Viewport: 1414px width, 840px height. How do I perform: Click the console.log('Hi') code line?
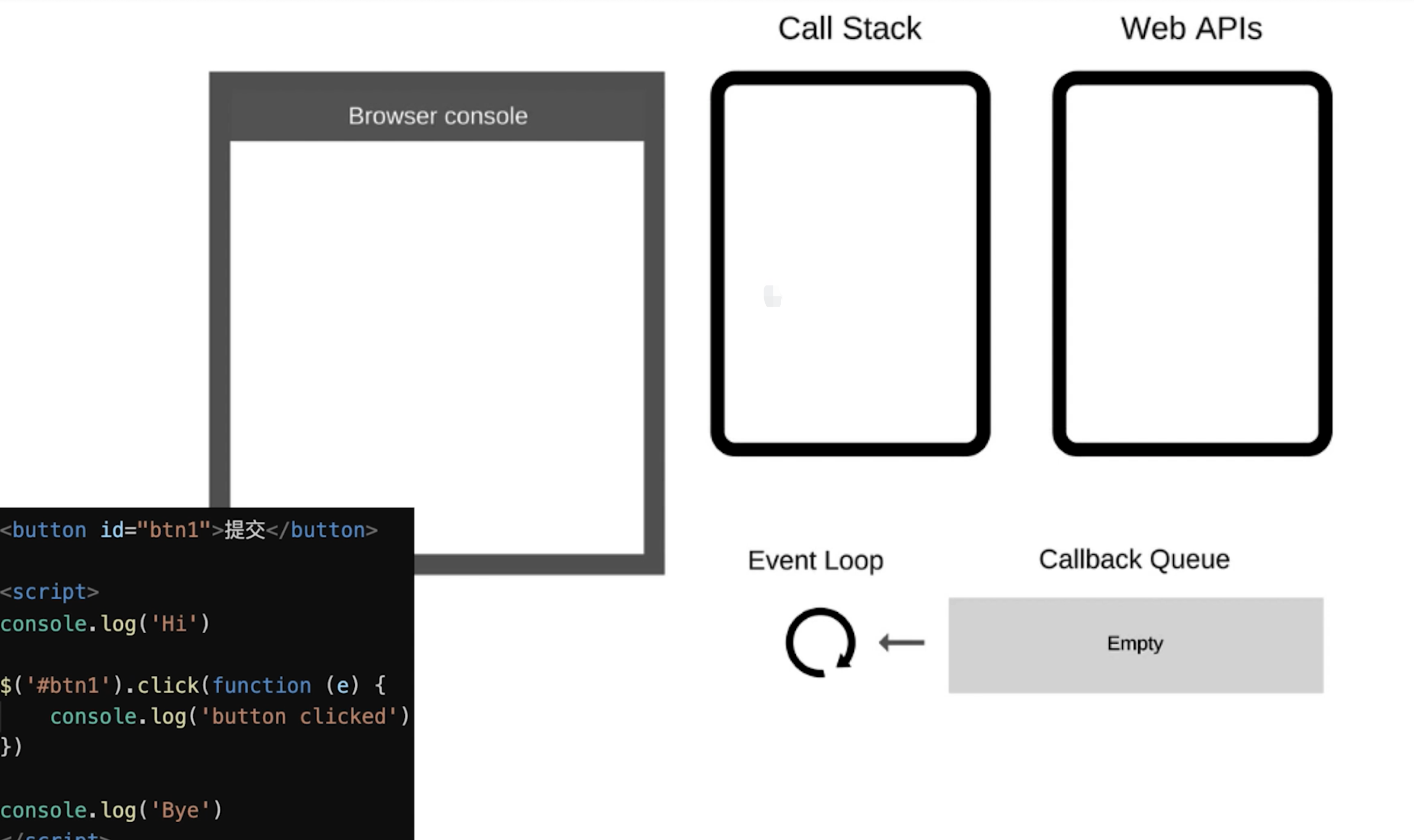click(x=106, y=624)
